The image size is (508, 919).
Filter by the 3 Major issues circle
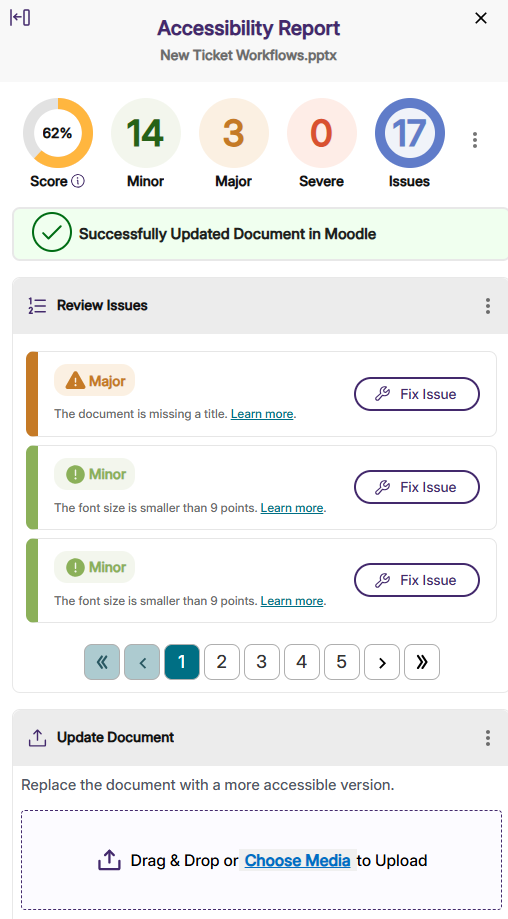pos(234,133)
